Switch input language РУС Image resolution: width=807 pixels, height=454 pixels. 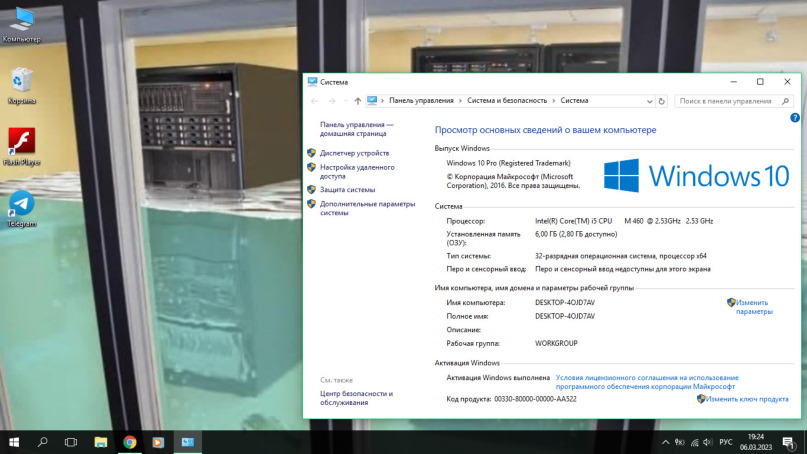point(726,442)
